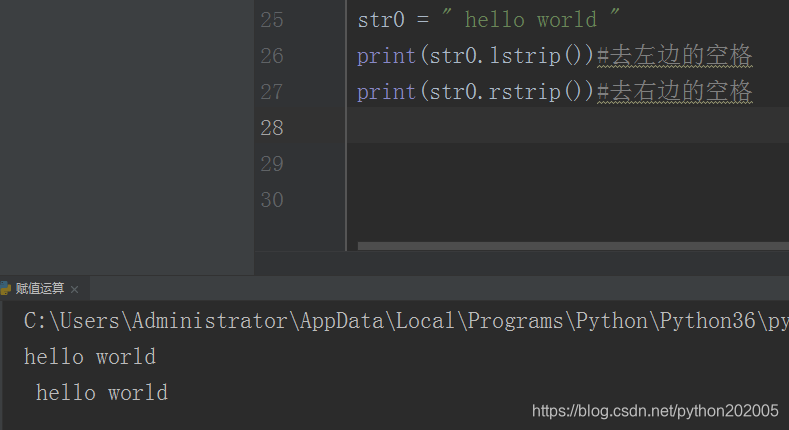This screenshot has width=789, height=430.
Task: Click the str0 assignment code line
Action: pyautogui.click(x=489, y=20)
